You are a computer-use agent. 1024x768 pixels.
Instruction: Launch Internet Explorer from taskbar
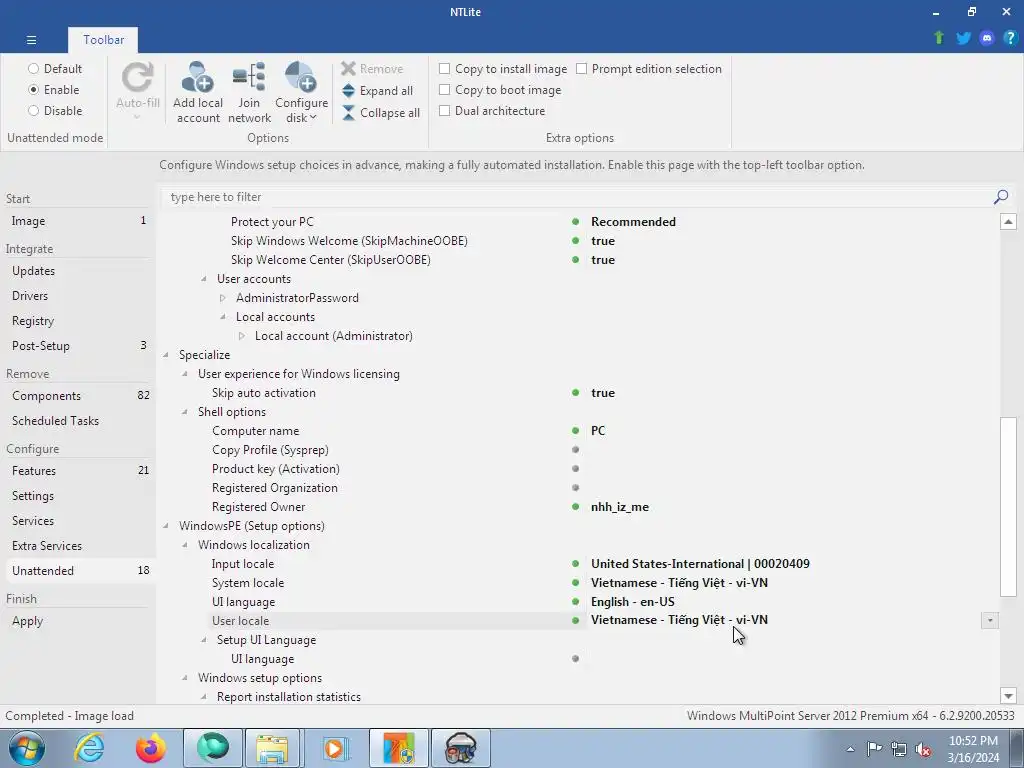(89, 748)
